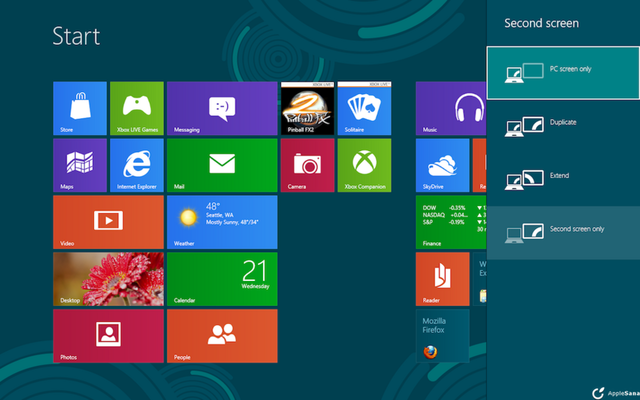The width and height of the screenshot is (640, 400).
Task: Open the Maps tile
Action: click(80, 165)
